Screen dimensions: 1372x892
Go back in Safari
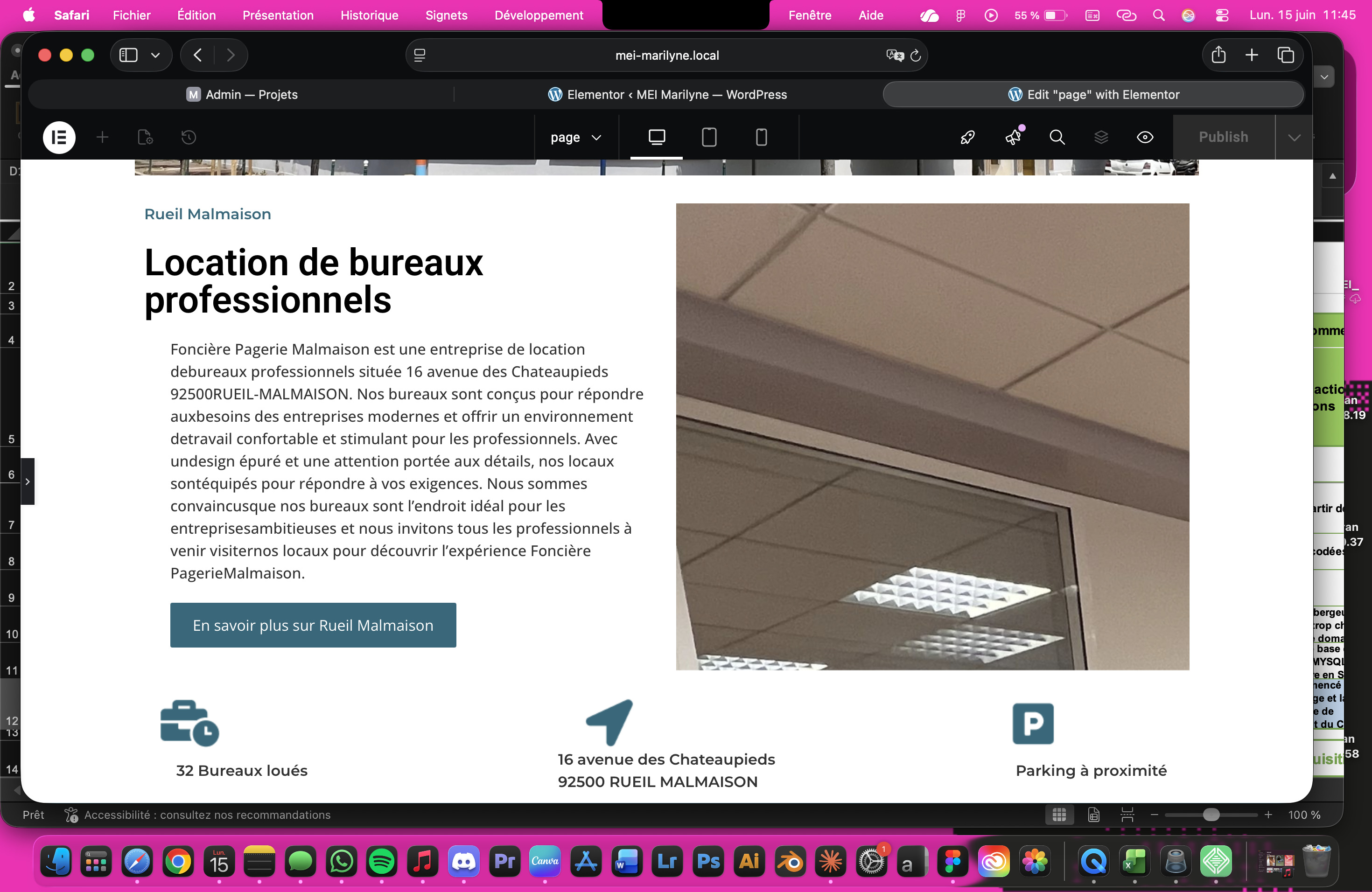point(197,56)
